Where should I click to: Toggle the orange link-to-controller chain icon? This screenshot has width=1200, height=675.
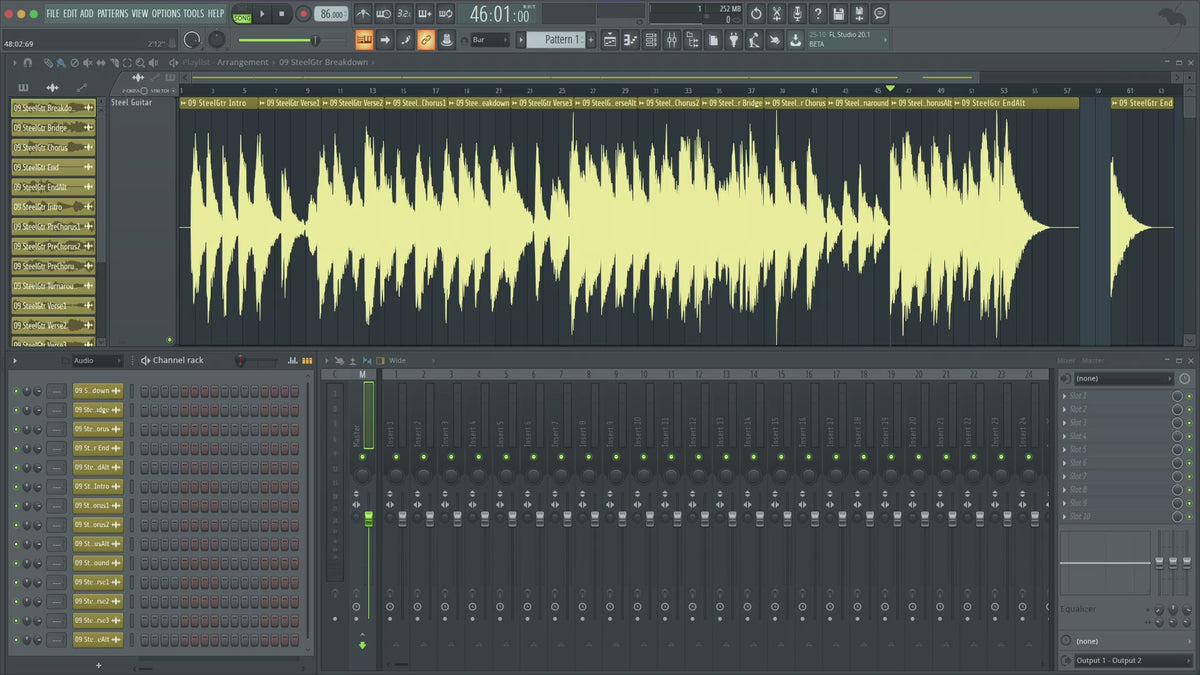[426, 40]
